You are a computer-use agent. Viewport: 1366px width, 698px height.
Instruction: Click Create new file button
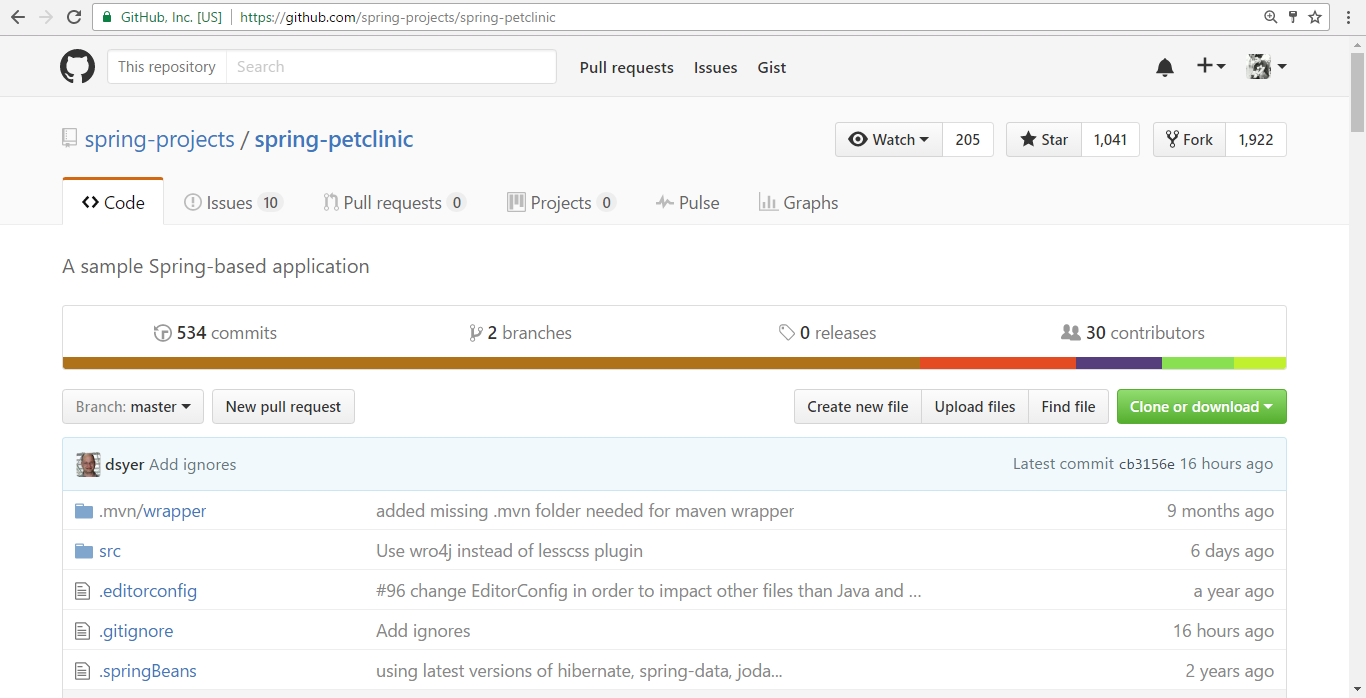858,407
